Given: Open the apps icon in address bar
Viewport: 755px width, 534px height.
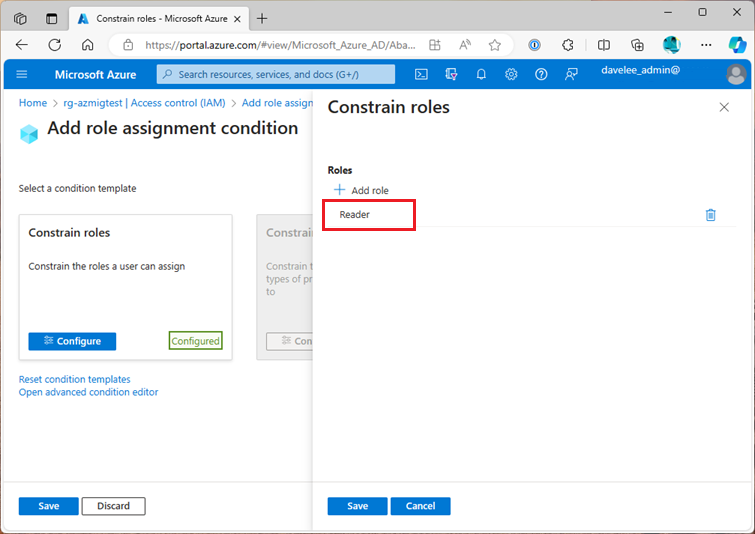Looking at the screenshot, I should (435, 45).
